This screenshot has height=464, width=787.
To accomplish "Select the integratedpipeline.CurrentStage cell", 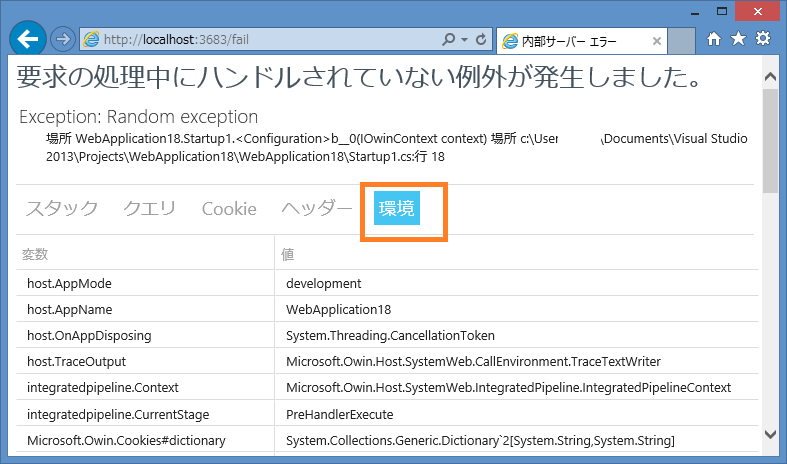I will 146,414.
